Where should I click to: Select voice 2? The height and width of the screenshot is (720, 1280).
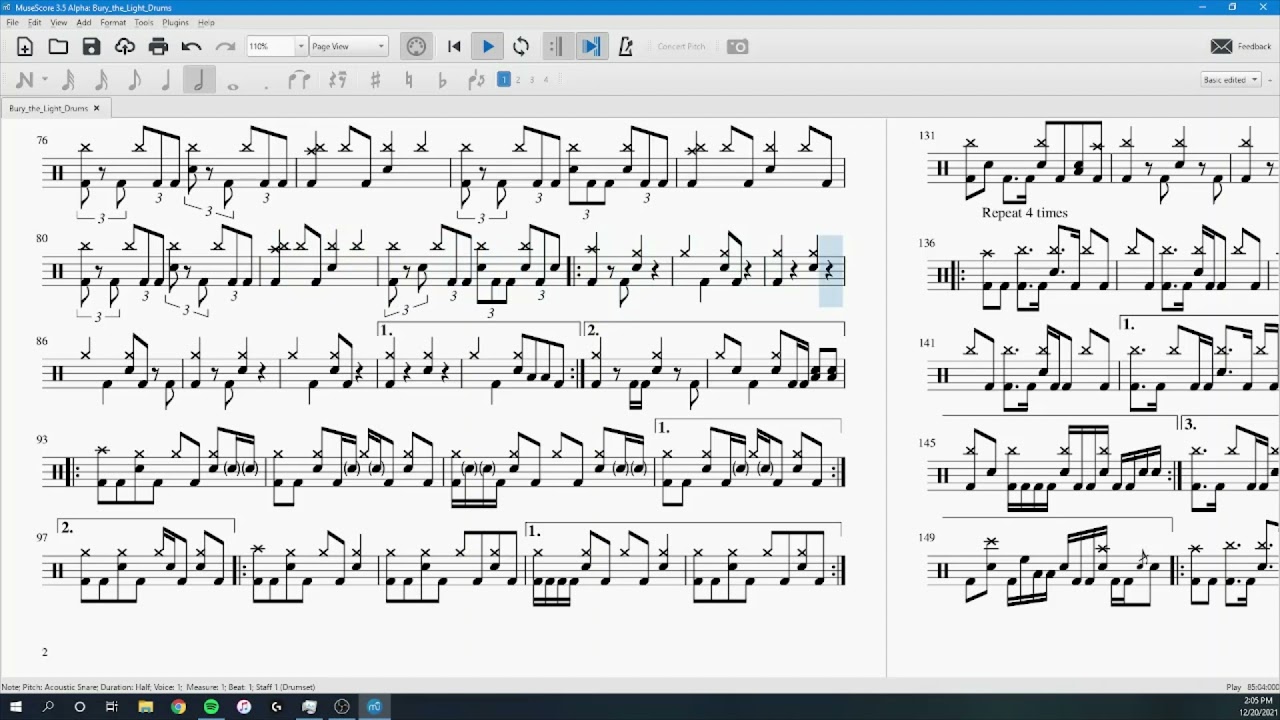tap(518, 80)
